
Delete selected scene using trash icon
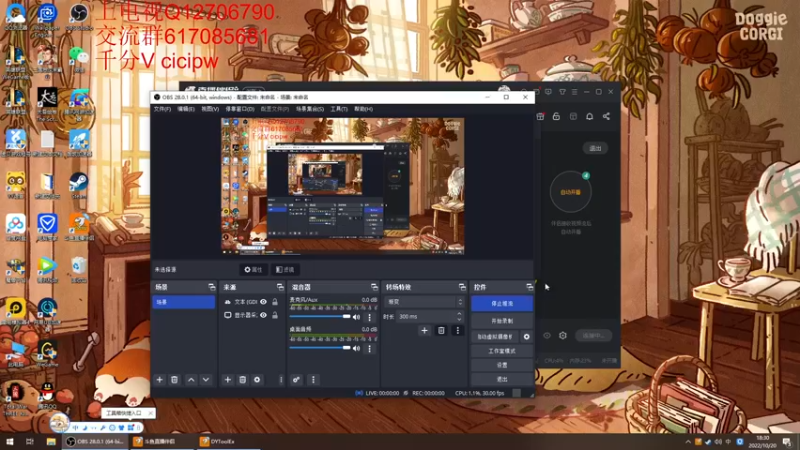[x=174, y=380]
